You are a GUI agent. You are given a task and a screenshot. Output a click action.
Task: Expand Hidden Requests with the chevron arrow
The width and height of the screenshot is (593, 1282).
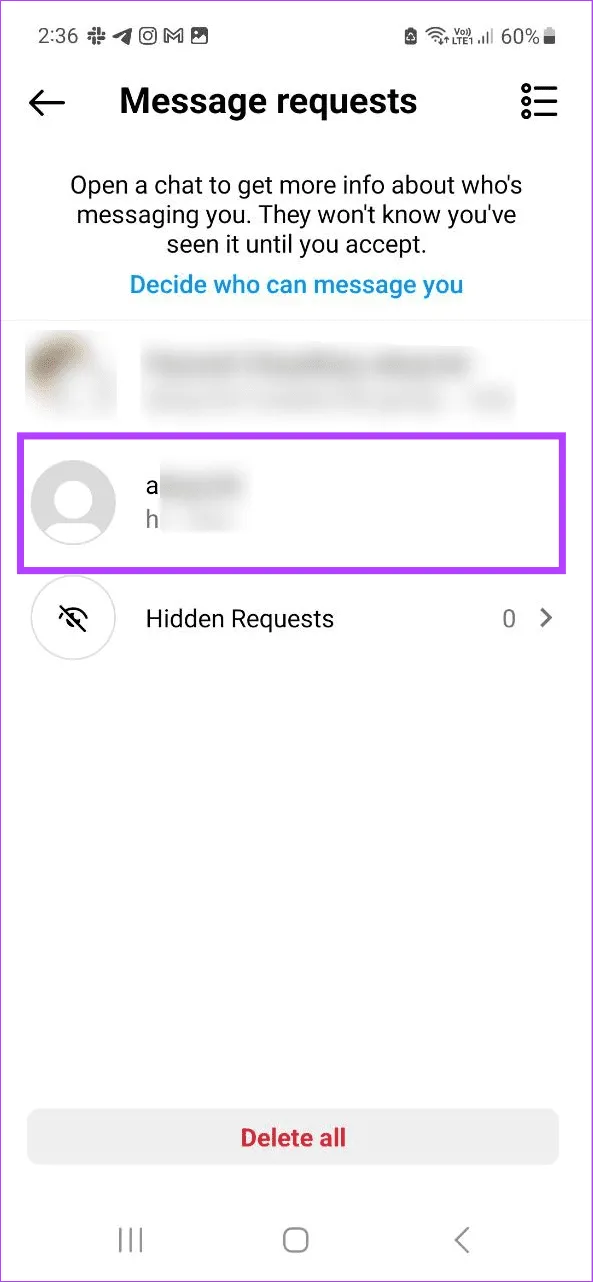pyautogui.click(x=546, y=619)
